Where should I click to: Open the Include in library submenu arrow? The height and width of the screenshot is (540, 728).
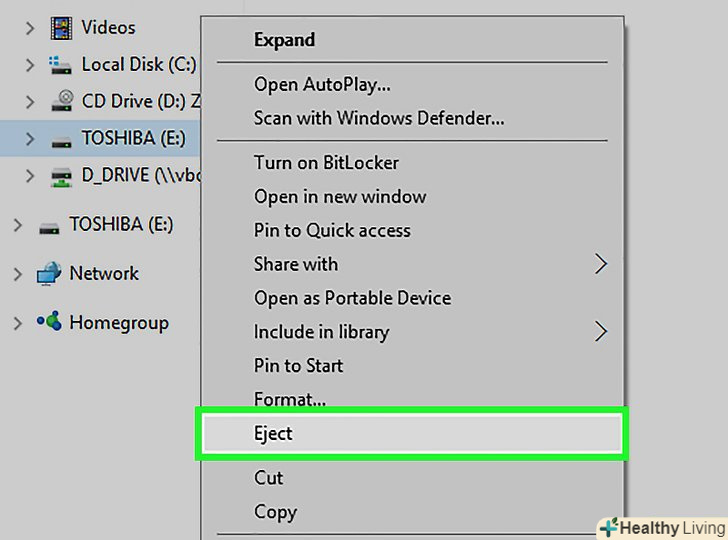point(600,332)
